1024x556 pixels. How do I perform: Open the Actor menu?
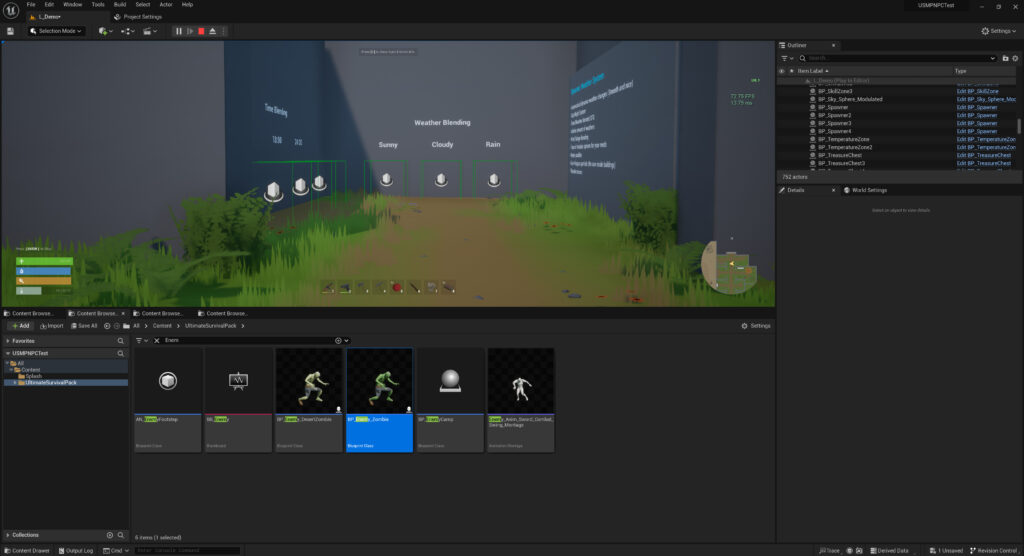[166, 5]
